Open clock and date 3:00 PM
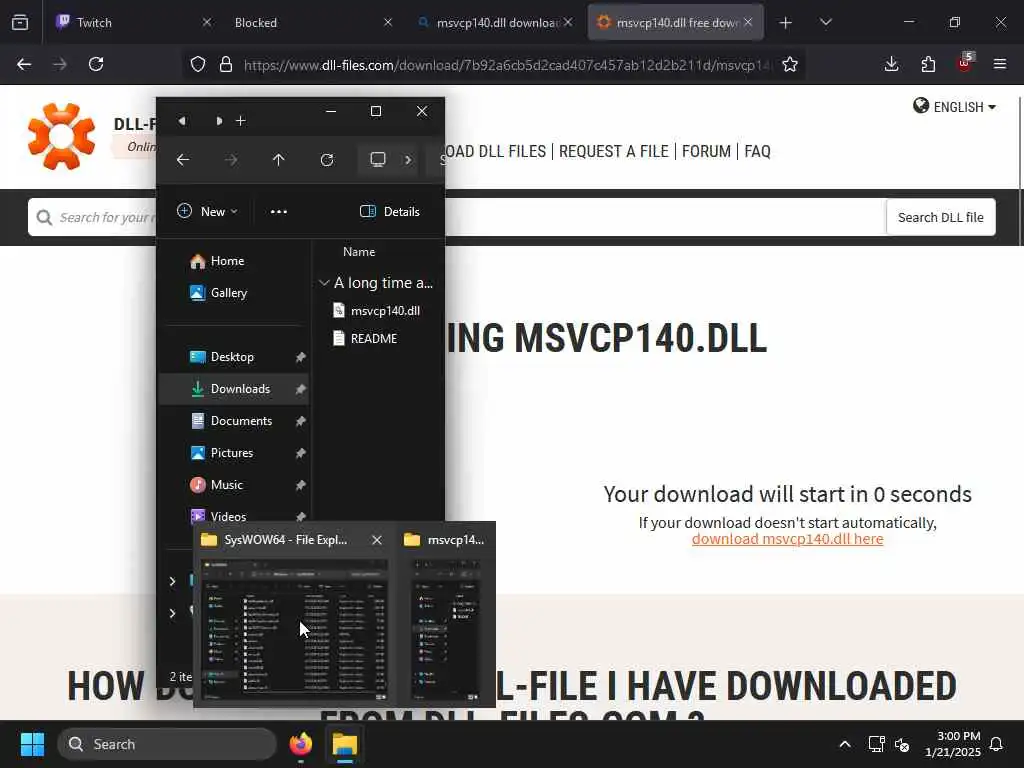The width and height of the screenshot is (1024, 768). [x=953, y=744]
